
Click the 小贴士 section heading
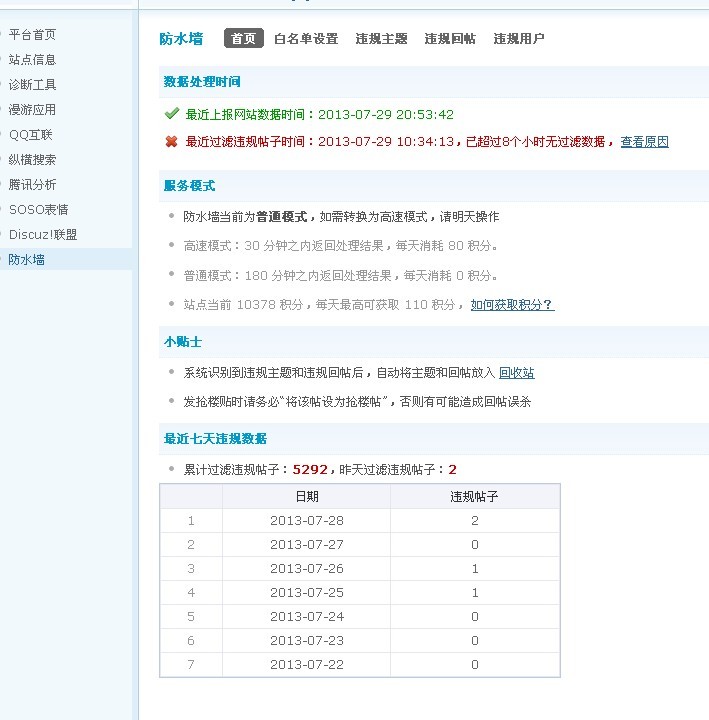tap(183, 342)
